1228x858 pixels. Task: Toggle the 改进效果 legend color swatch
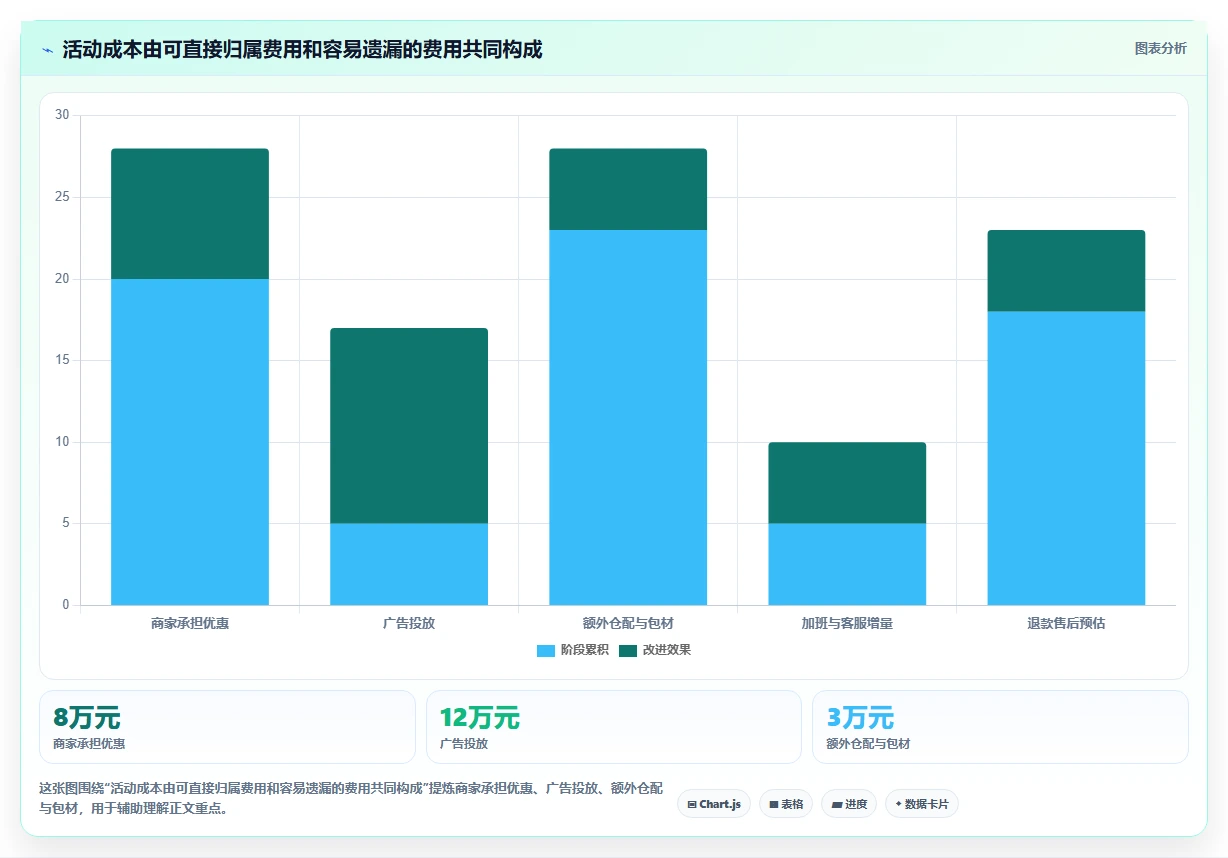tap(628, 650)
